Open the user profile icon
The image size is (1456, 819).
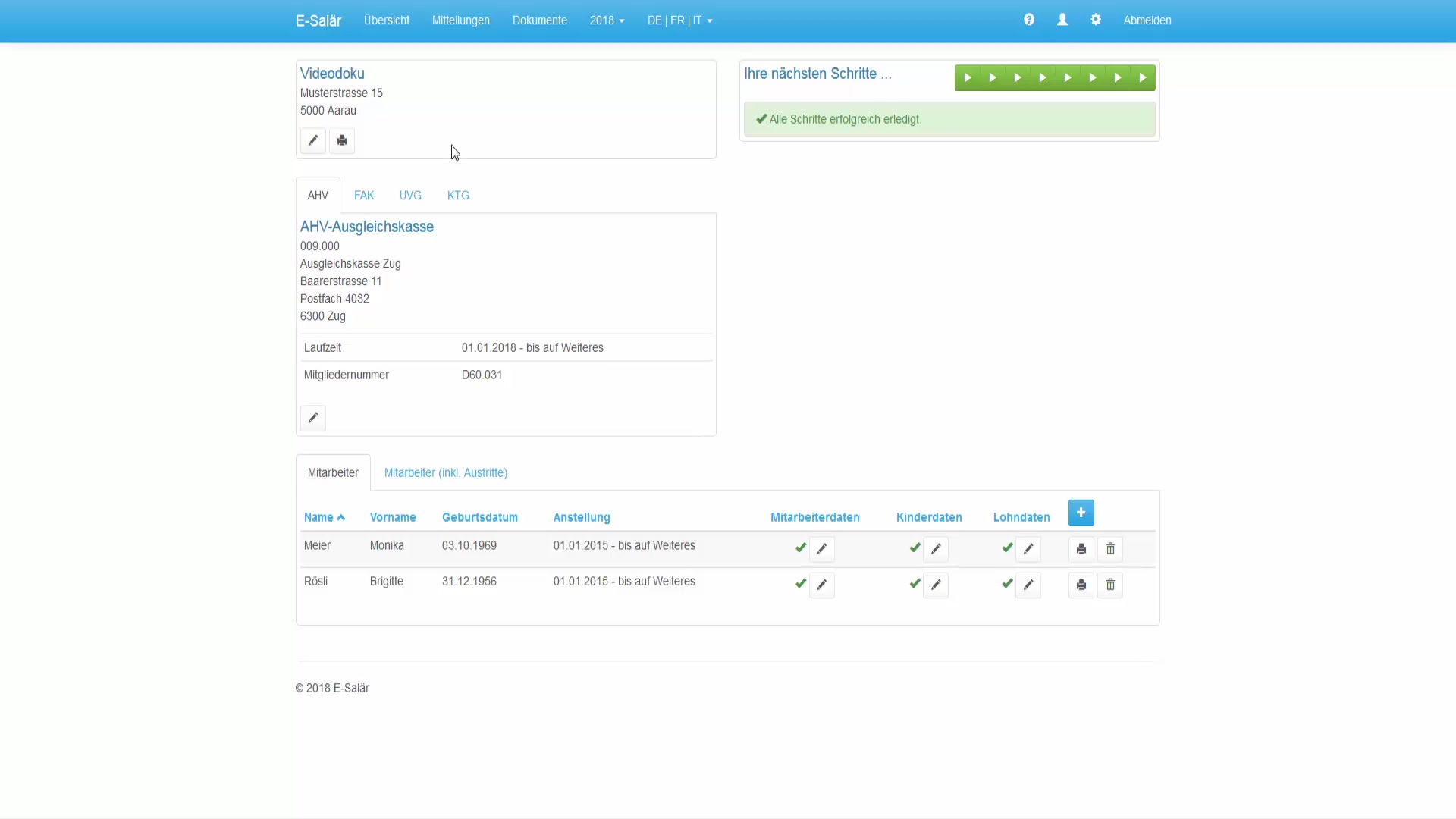tap(1062, 20)
